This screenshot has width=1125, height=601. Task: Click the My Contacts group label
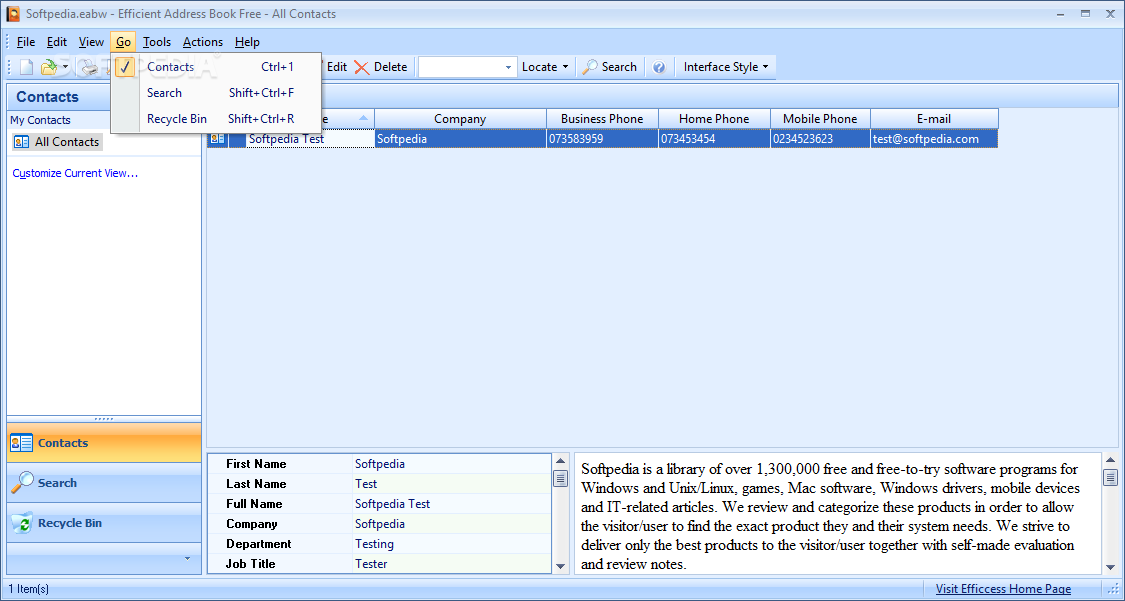(x=40, y=120)
